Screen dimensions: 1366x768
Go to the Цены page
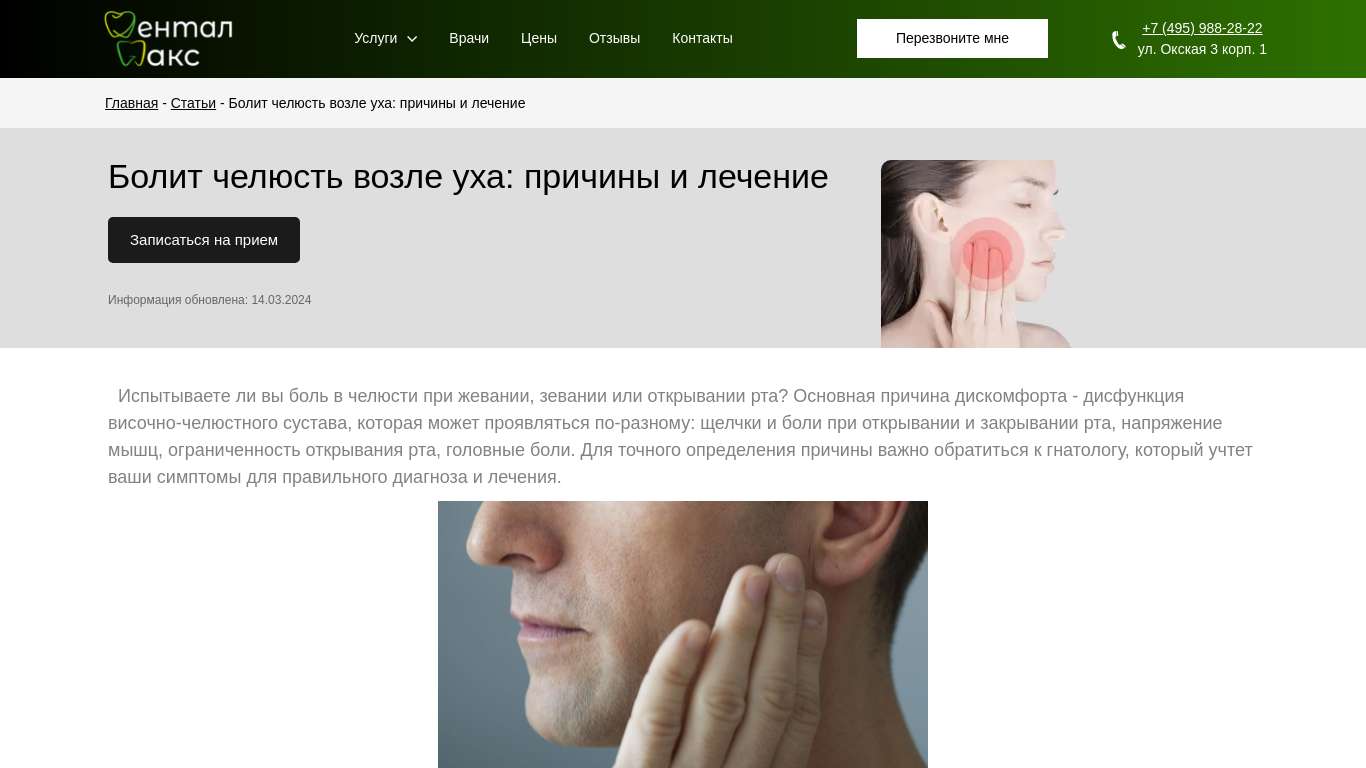[x=539, y=38]
